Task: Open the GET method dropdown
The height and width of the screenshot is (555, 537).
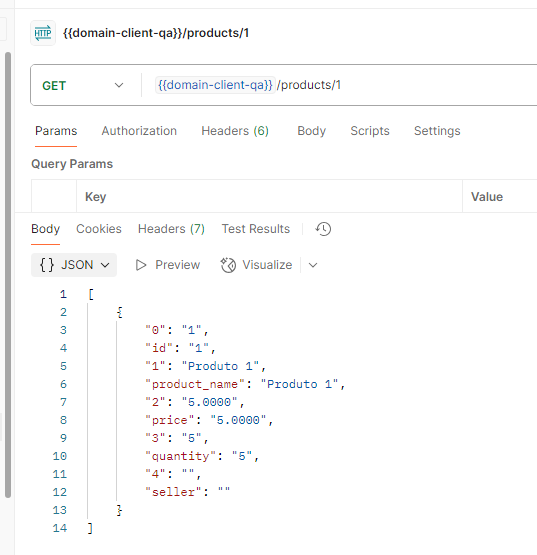Action: click(x=83, y=86)
